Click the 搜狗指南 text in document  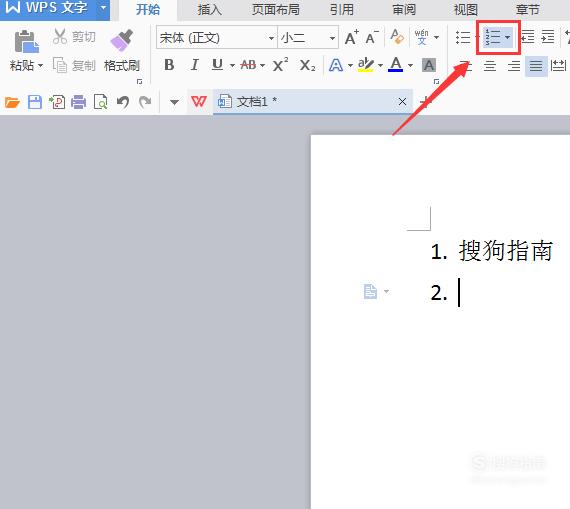pos(506,251)
